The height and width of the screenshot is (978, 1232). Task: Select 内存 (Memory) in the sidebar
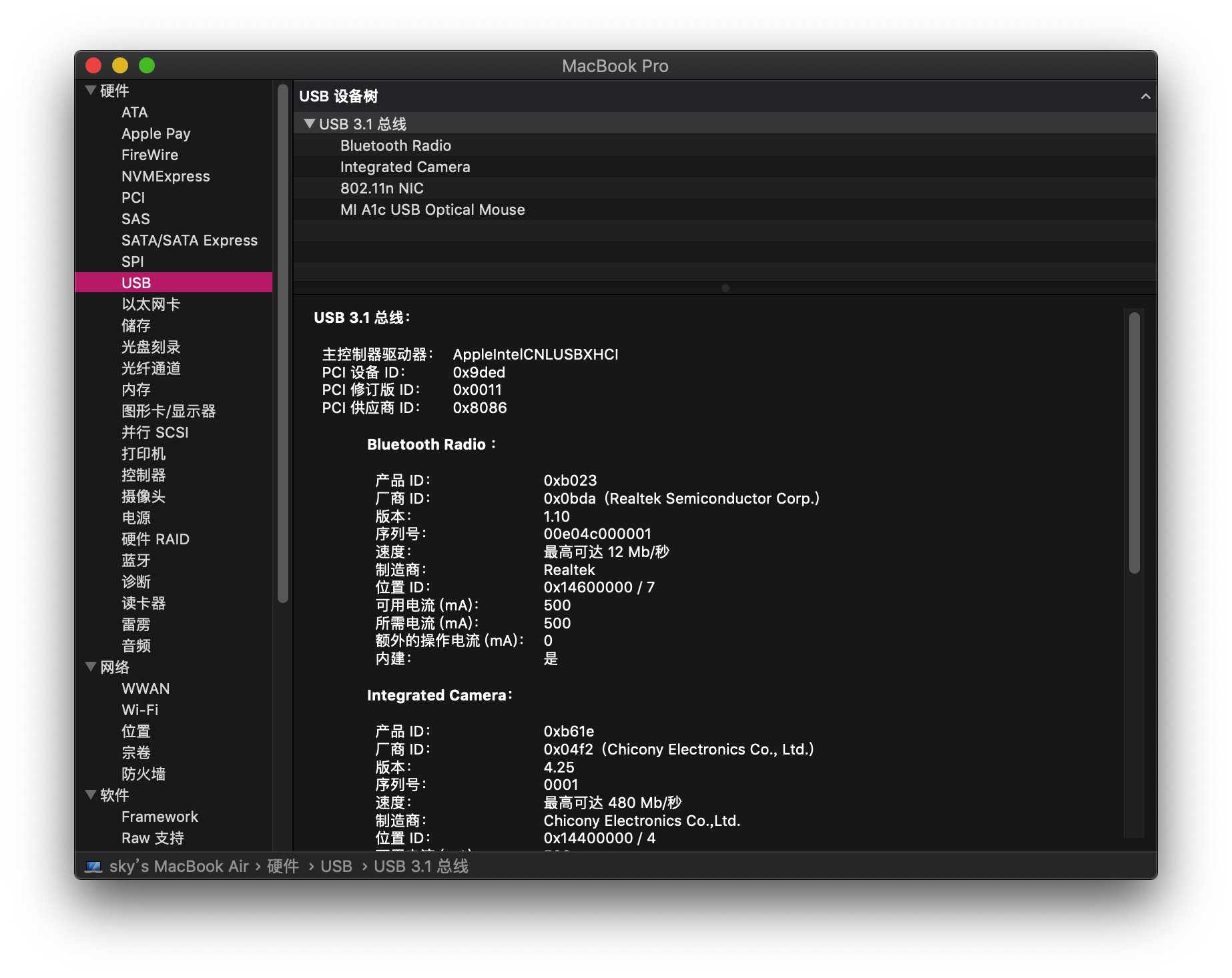[x=136, y=390]
